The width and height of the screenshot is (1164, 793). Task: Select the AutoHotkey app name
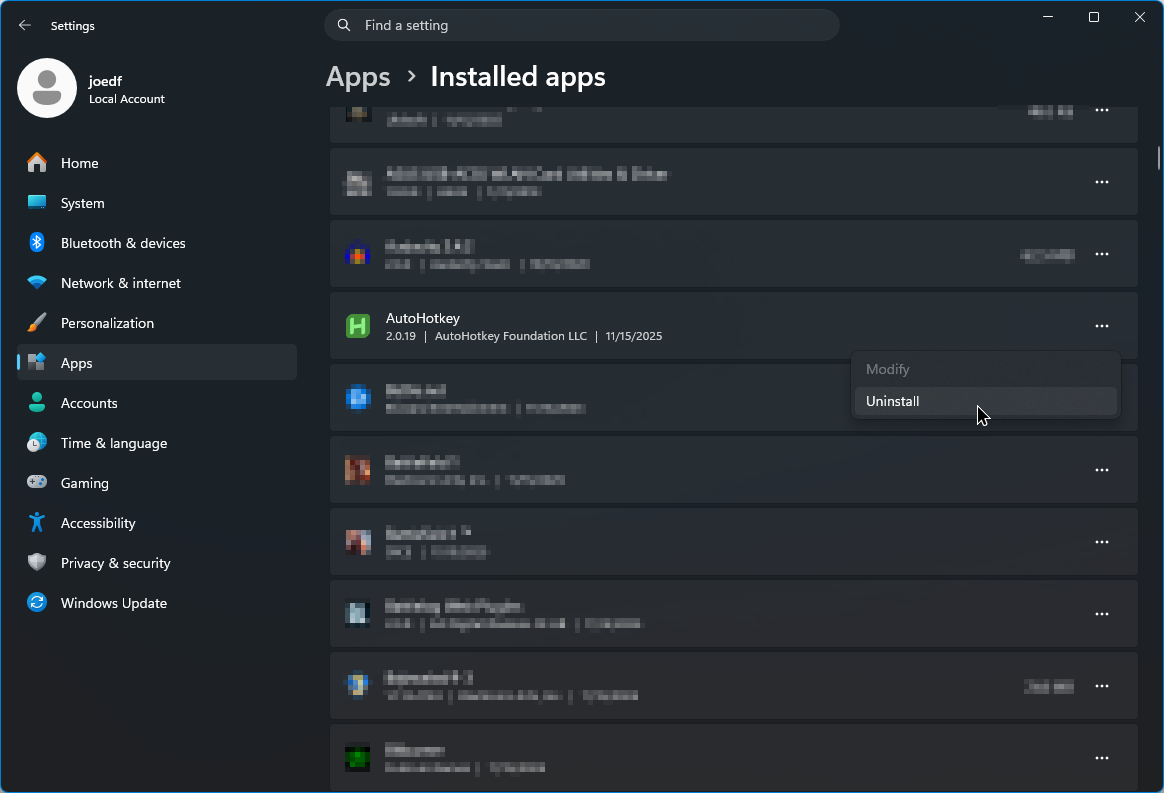click(x=422, y=318)
